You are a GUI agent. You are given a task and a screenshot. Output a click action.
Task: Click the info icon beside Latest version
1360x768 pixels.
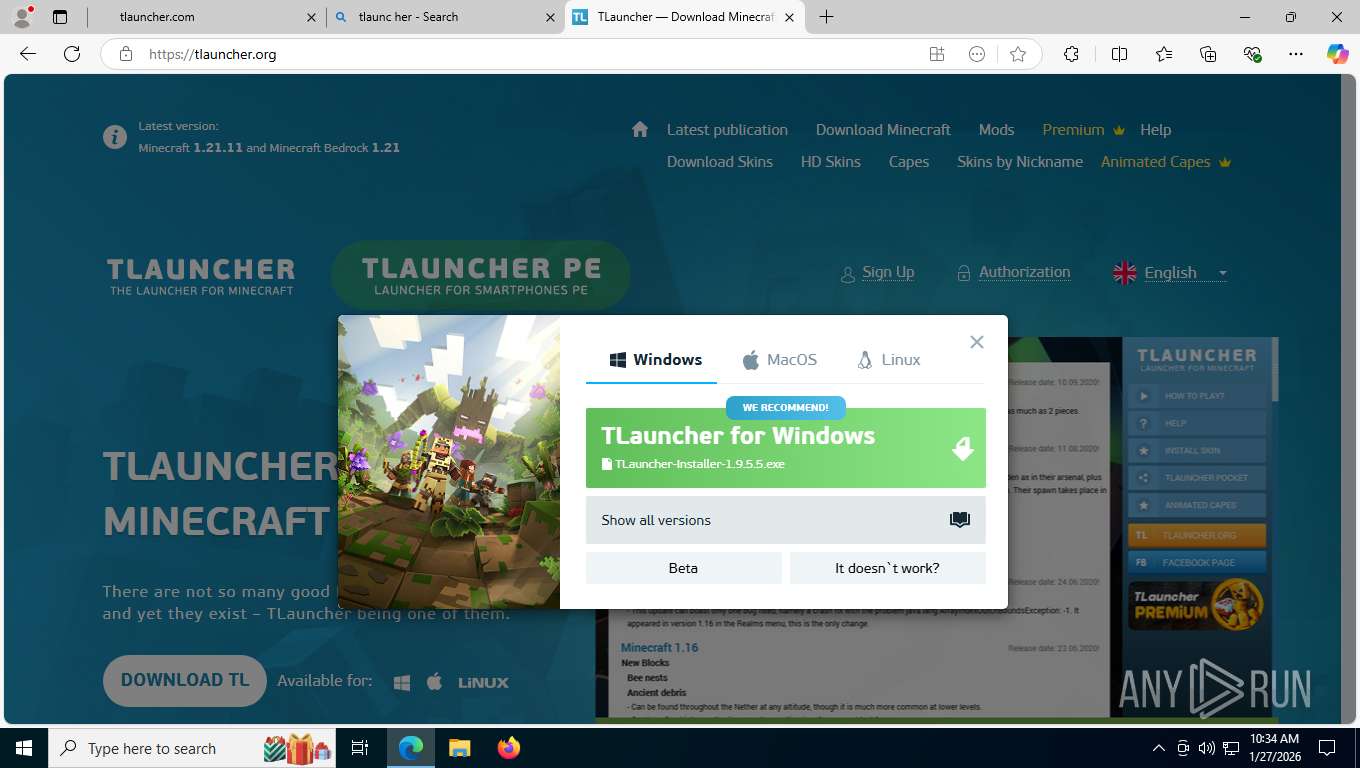tap(115, 136)
